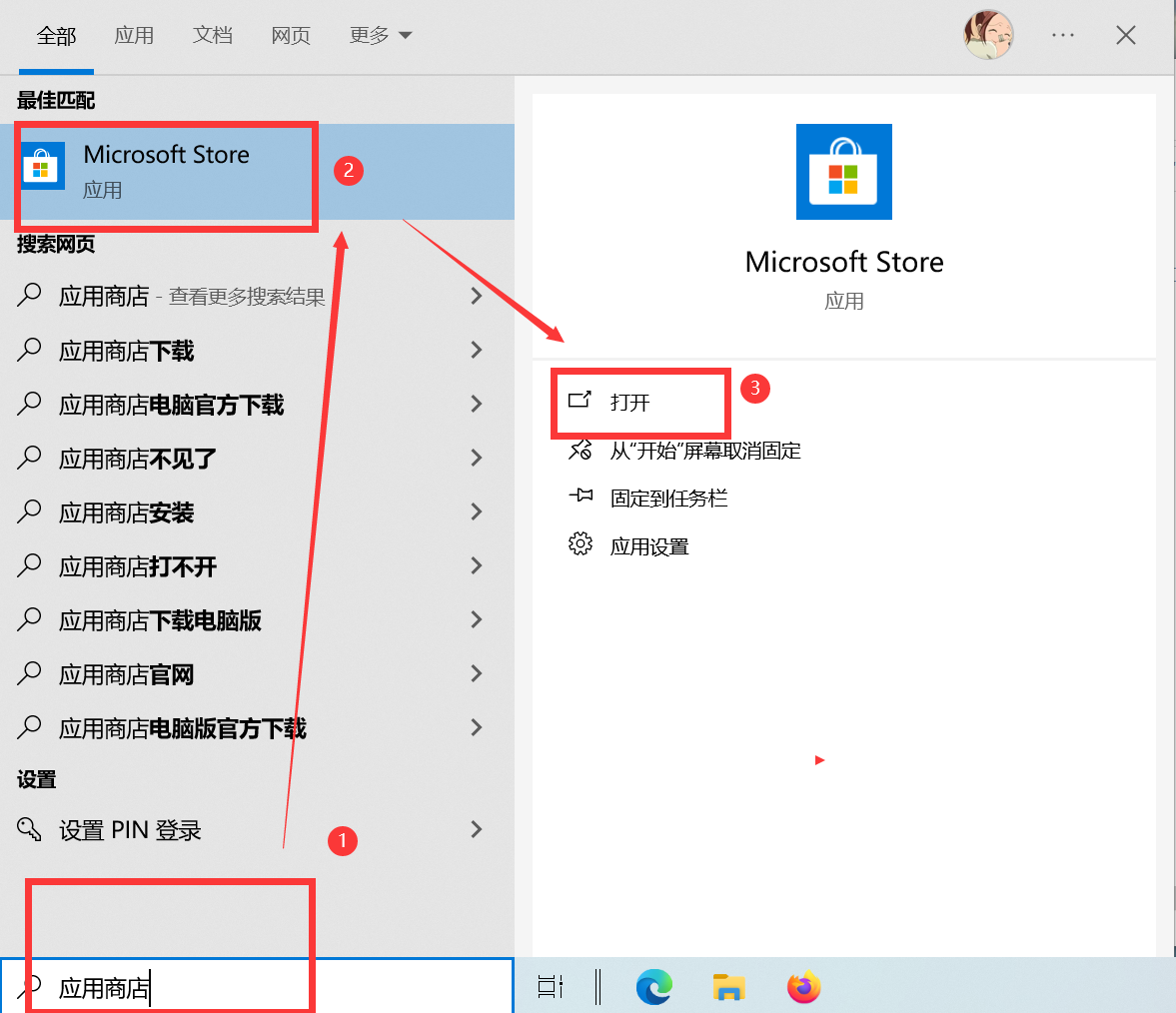
Task: Click the unpin icon beside 从"开始"屏幕取消固定
Action: coord(580,450)
